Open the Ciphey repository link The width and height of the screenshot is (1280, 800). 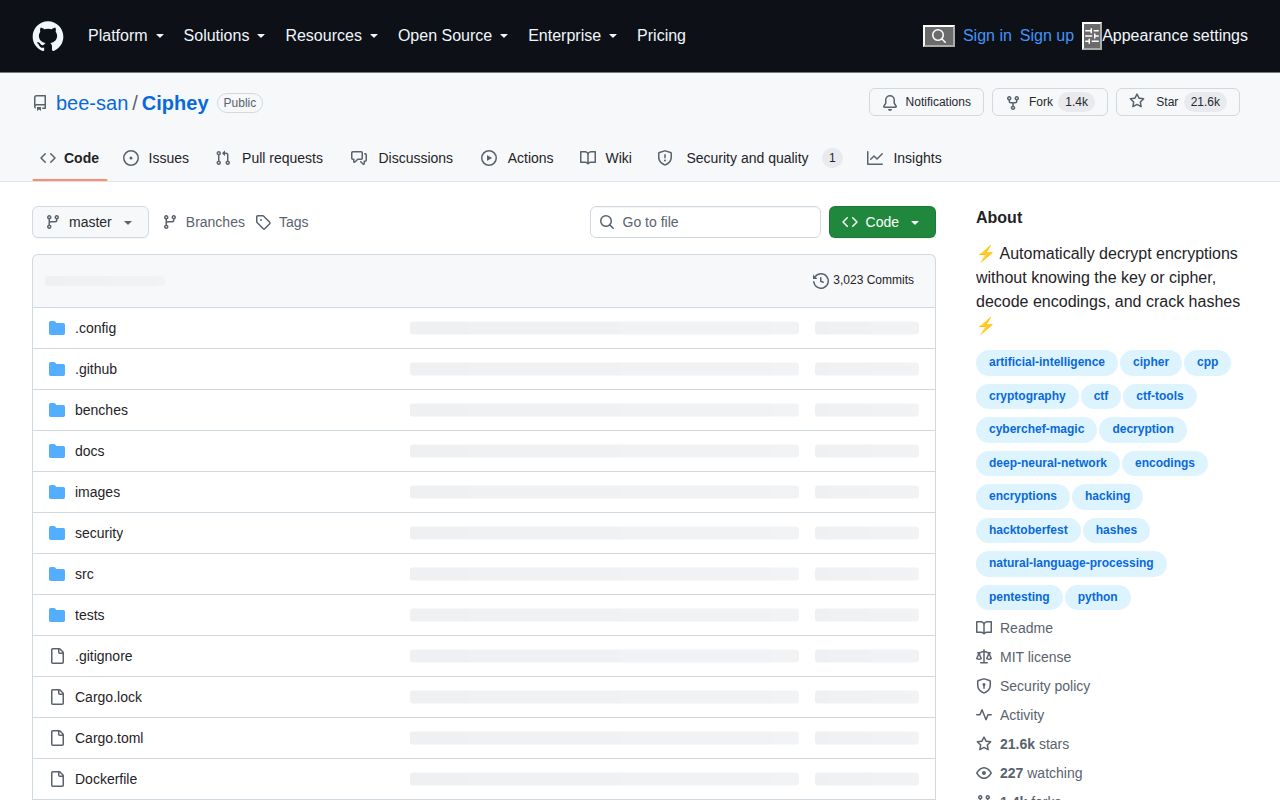pos(175,103)
